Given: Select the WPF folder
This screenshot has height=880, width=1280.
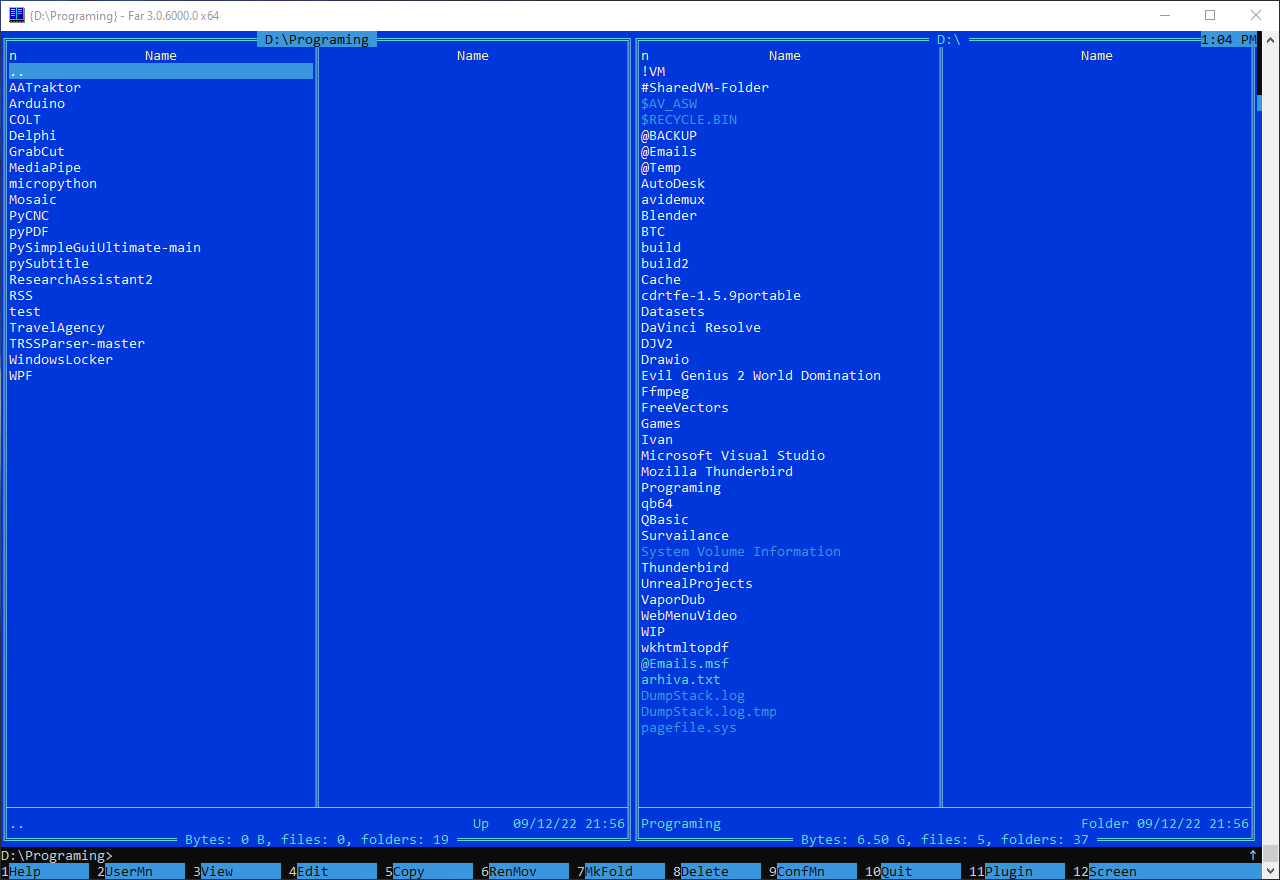Looking at the screenshot, I should (x=21, y=375).
